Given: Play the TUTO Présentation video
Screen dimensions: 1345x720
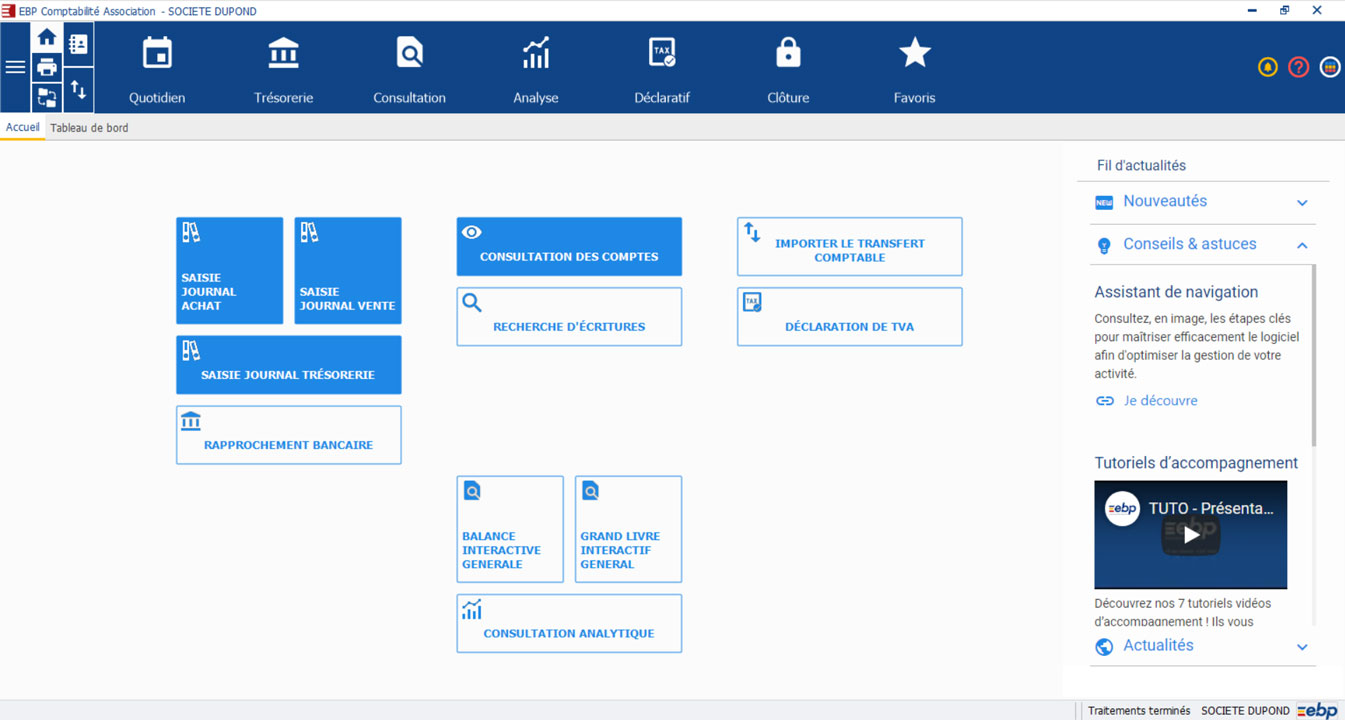Looking at the screenshot, I should [x=1191, y=535].
